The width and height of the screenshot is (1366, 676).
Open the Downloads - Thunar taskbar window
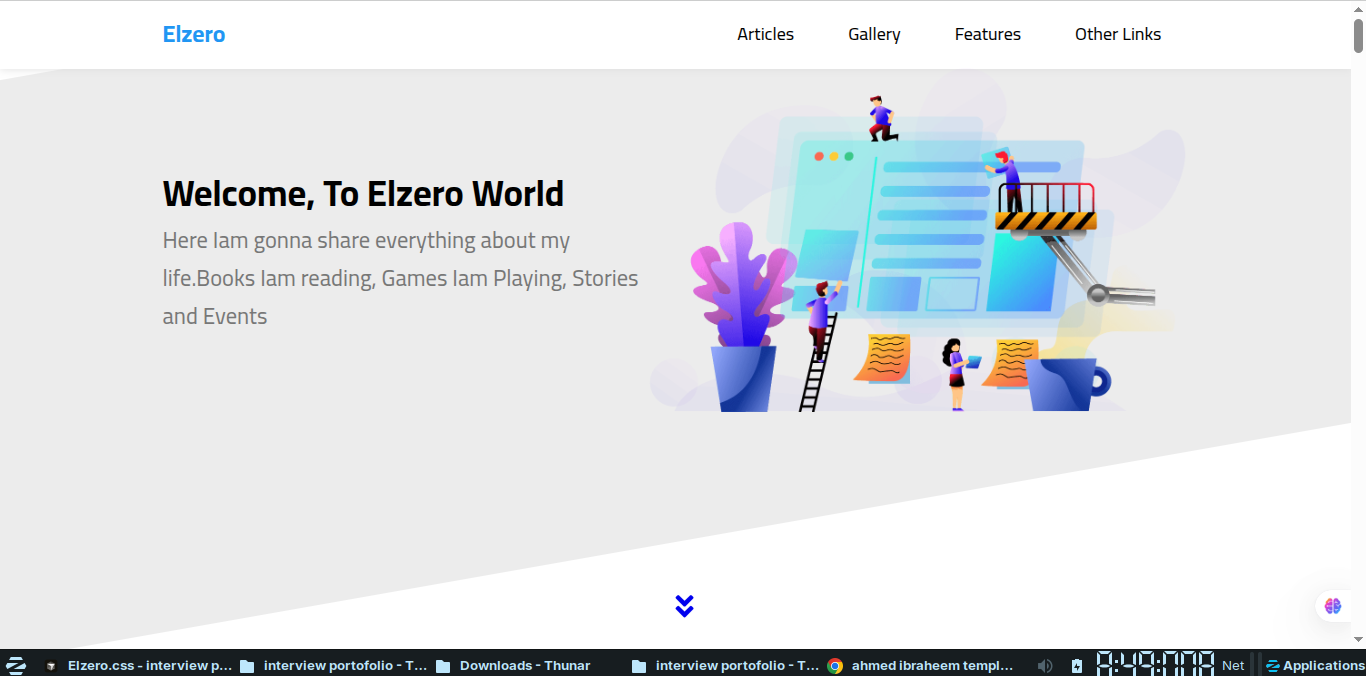click(x=514, y=665)
